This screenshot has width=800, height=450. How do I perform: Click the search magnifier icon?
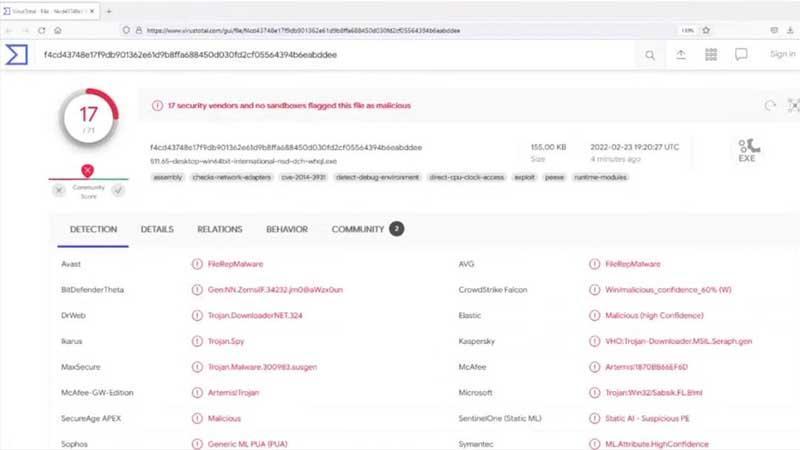pyautogui.click(x=649, y=55)
